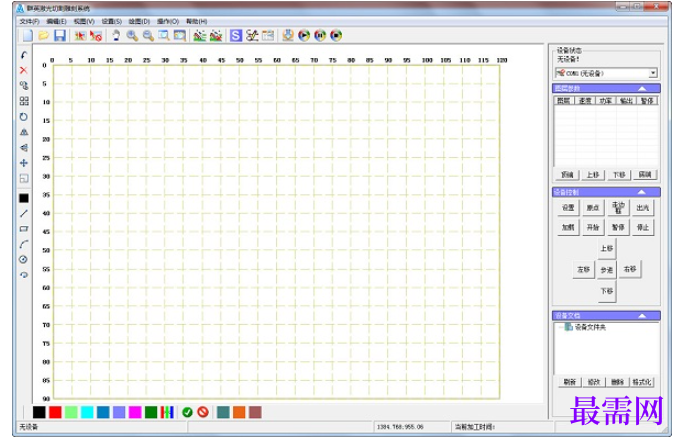This screenshot has height=442, width=682.
Task: Click the undo arrow in the left toolbar
Action: tap(24, 55)
